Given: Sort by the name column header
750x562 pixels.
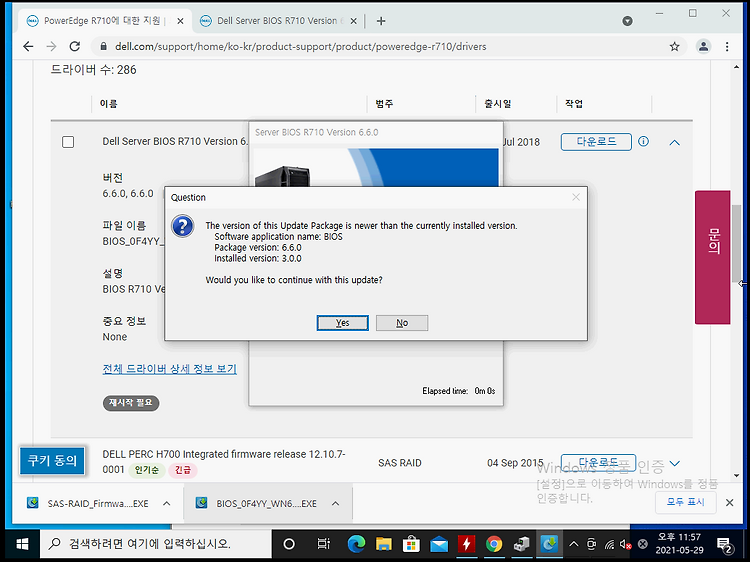Looking at the screenshot, I should 109,104.
